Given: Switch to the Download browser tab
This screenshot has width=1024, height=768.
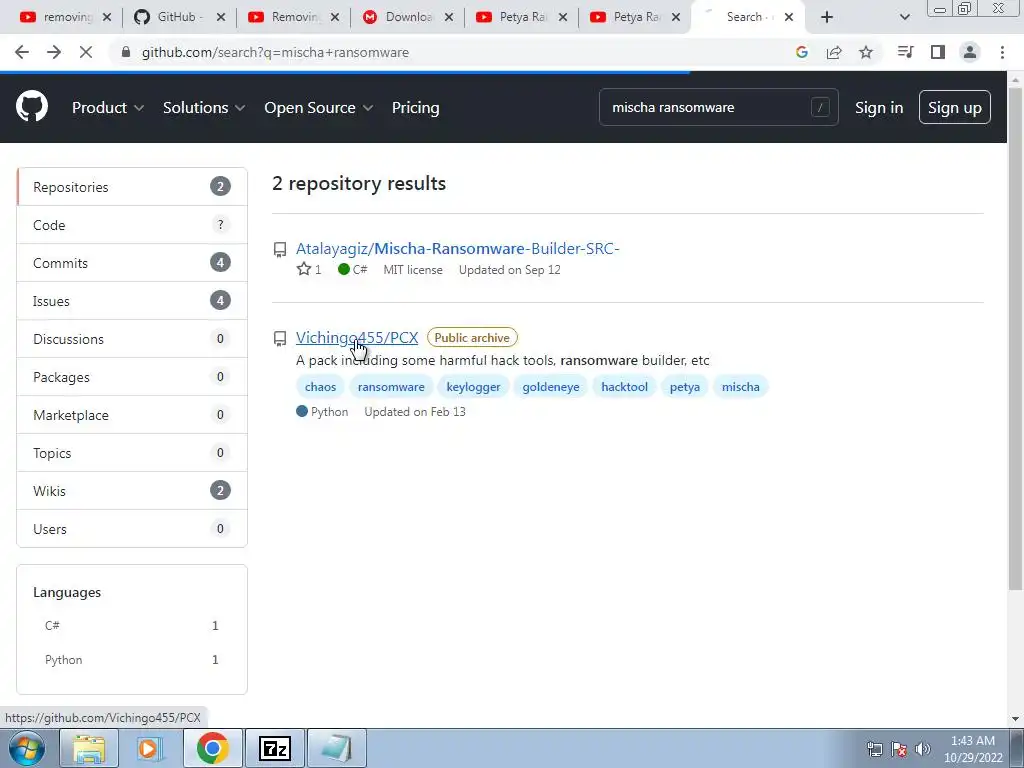Looking at the screenshot, I should (x=408, y=17).
